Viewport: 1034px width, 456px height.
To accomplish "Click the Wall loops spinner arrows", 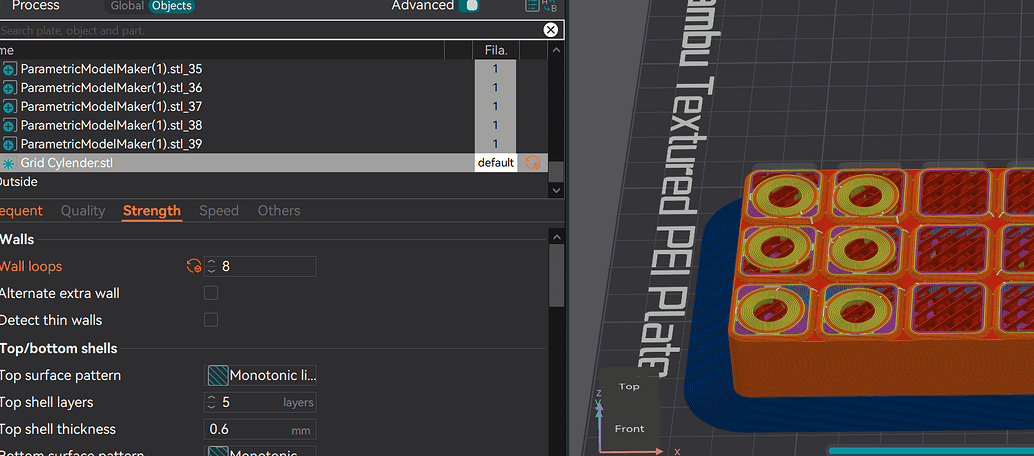I will pyautogui.click(x=211, y=267).
